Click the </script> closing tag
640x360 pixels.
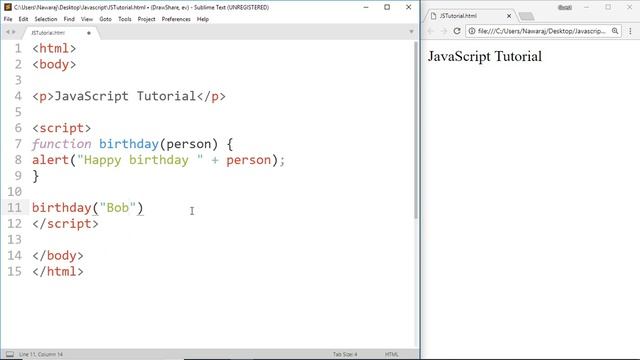tap(65, 224)
